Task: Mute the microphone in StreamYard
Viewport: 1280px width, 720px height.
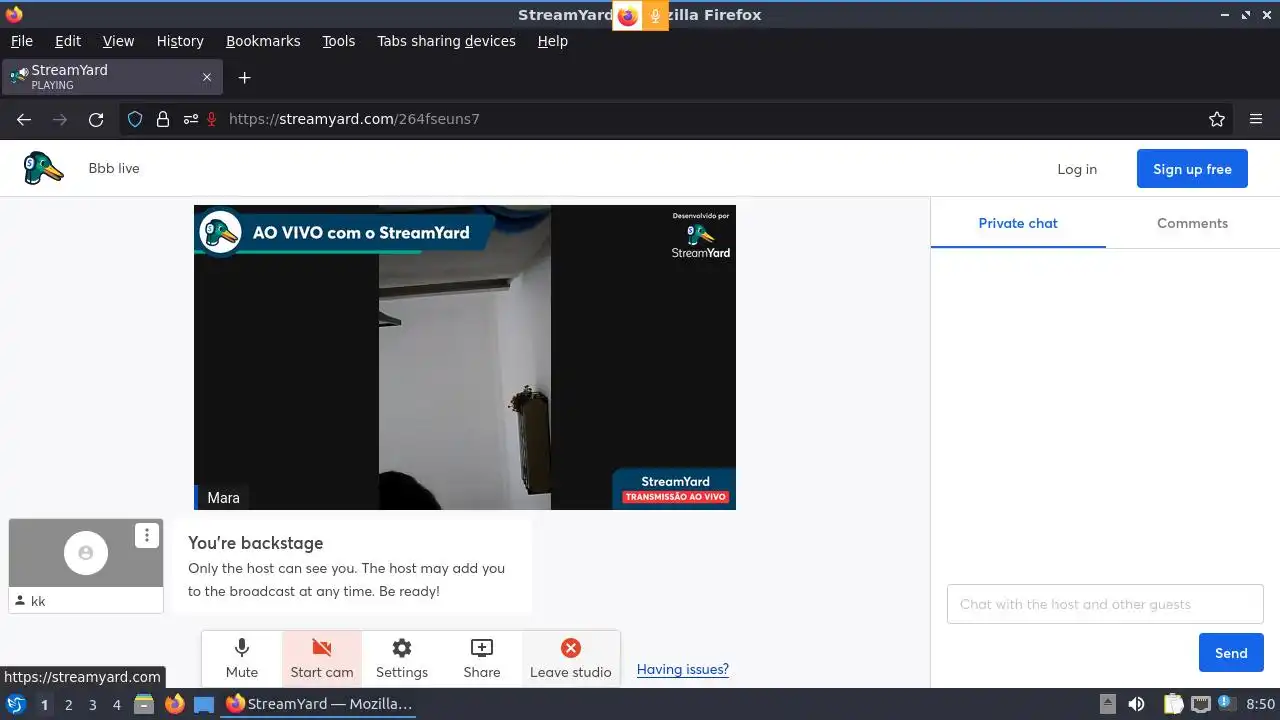Action: pyautogui.click(x=242, y=658)
